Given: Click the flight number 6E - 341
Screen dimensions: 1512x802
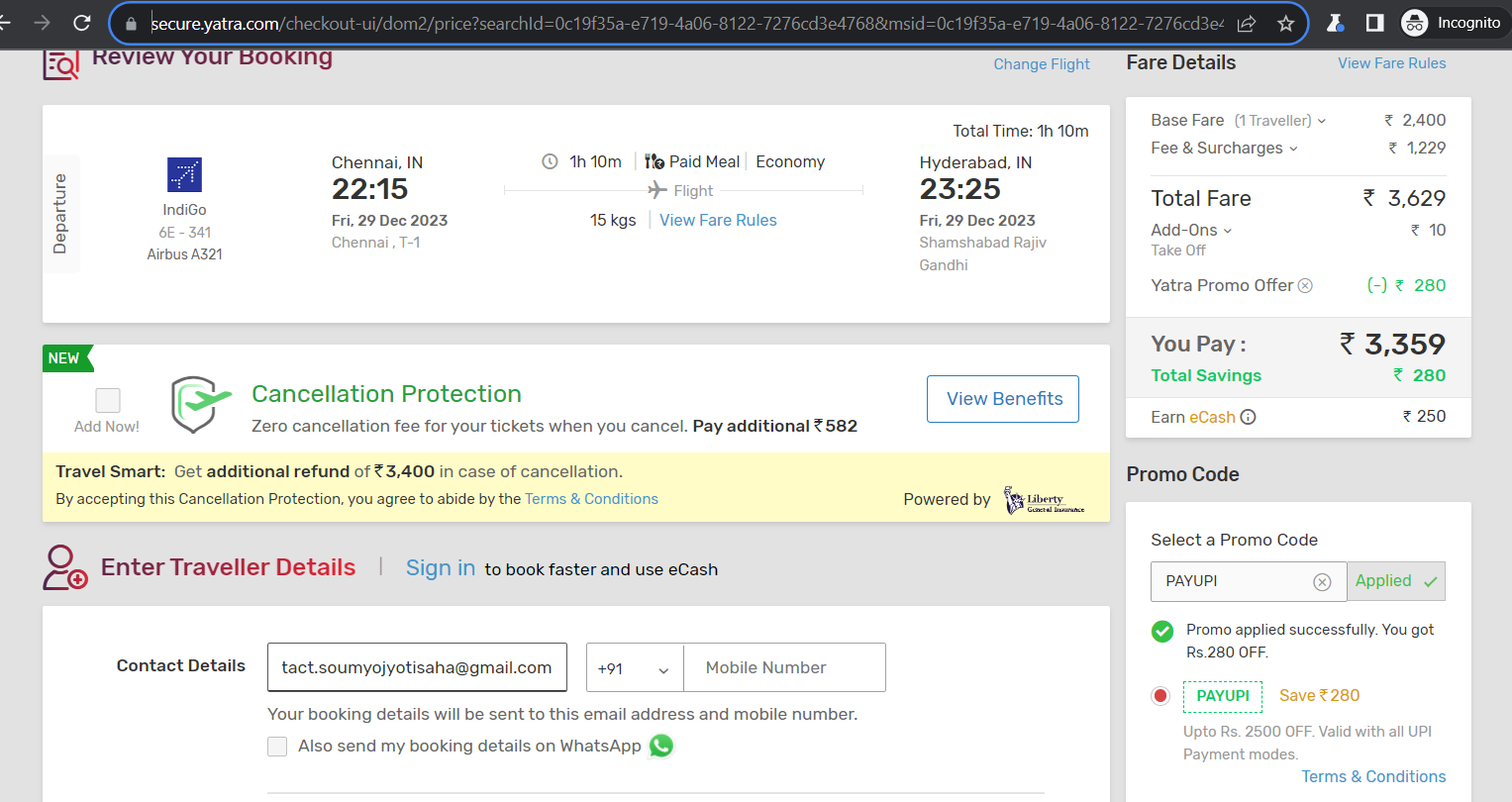Looking at the screenshot, I should [x=185, y=233].
